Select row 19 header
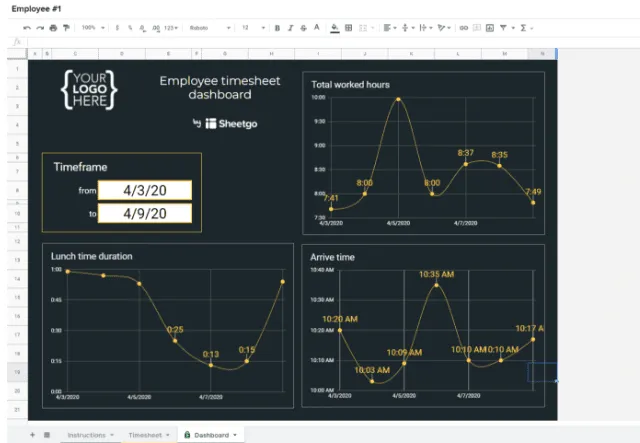This screenshot has width=640, height=443. click(x=17, y=372)
